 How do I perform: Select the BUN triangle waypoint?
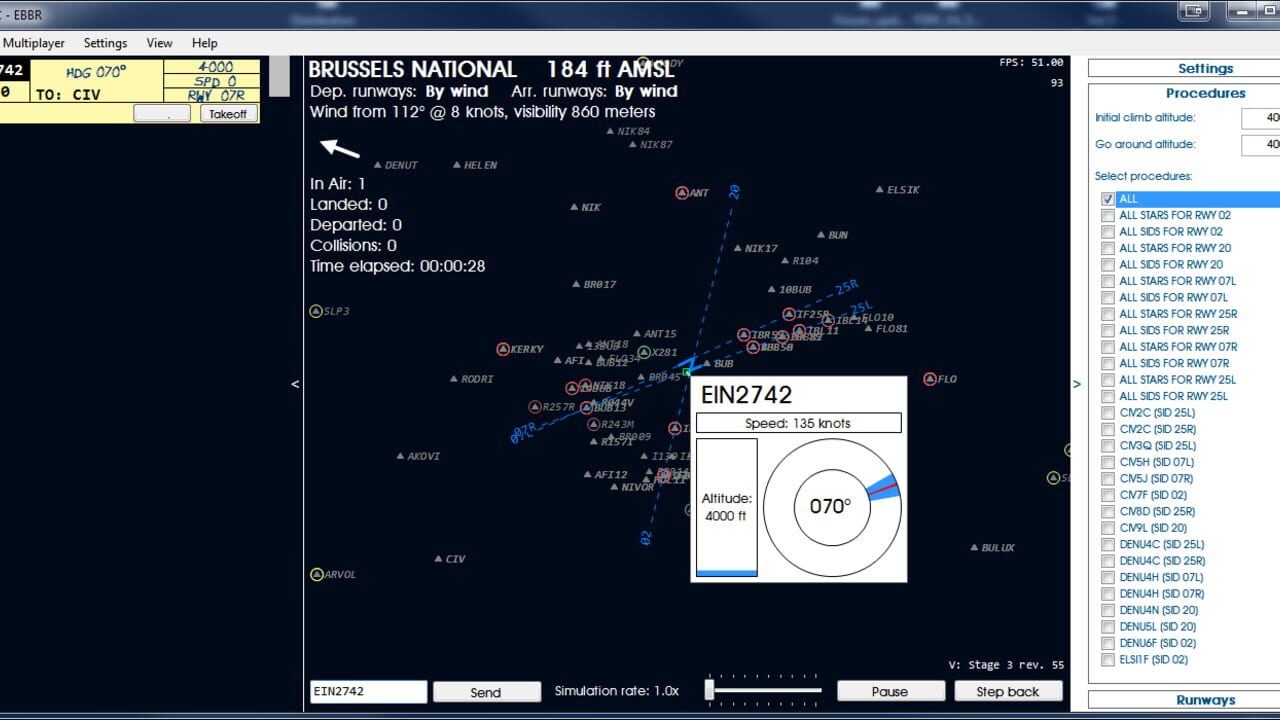point(821,235)
